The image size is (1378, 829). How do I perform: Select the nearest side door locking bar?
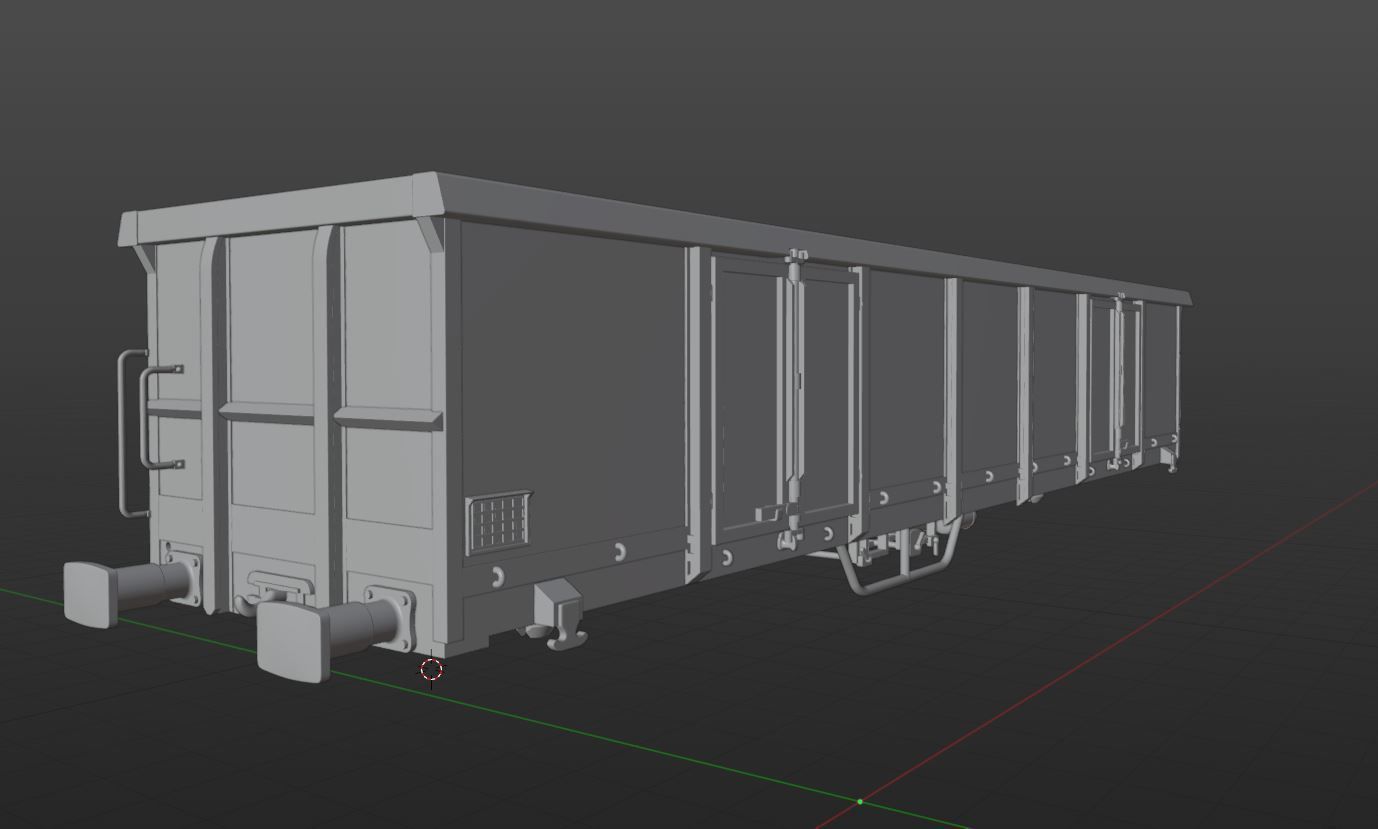click(x=796, y=400)
